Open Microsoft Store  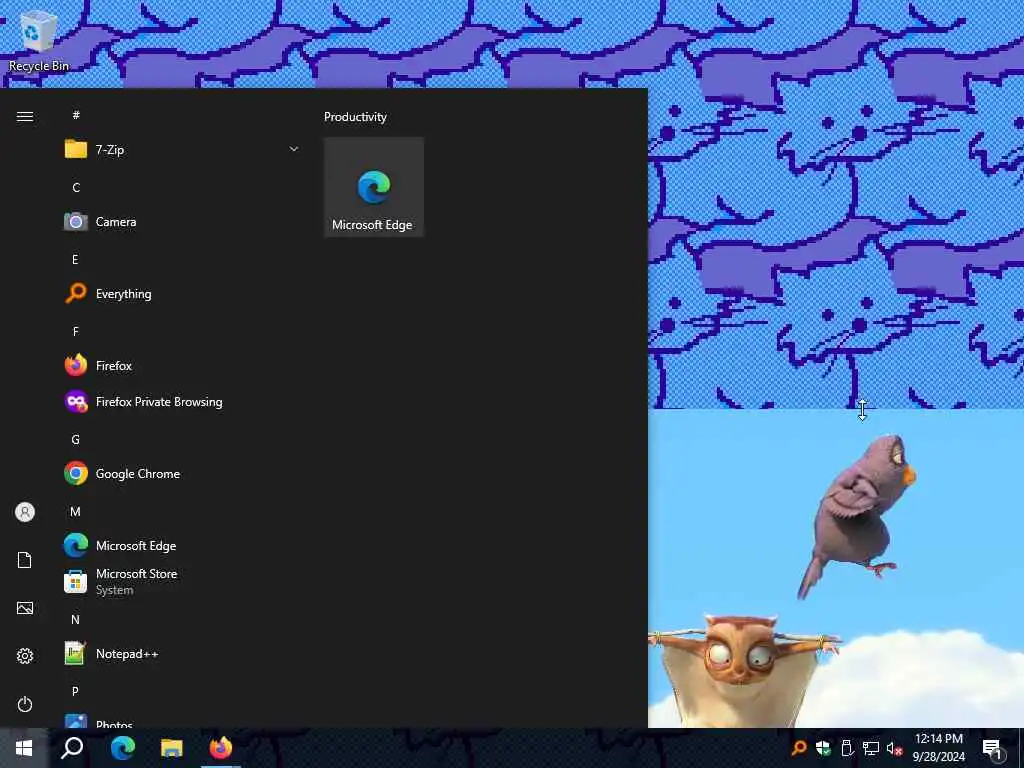point(182,581)
